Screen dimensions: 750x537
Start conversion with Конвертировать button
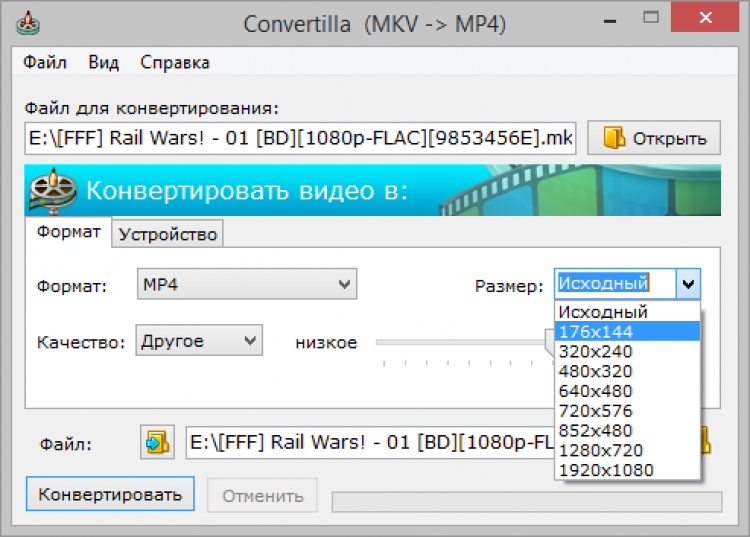[110, 494]
